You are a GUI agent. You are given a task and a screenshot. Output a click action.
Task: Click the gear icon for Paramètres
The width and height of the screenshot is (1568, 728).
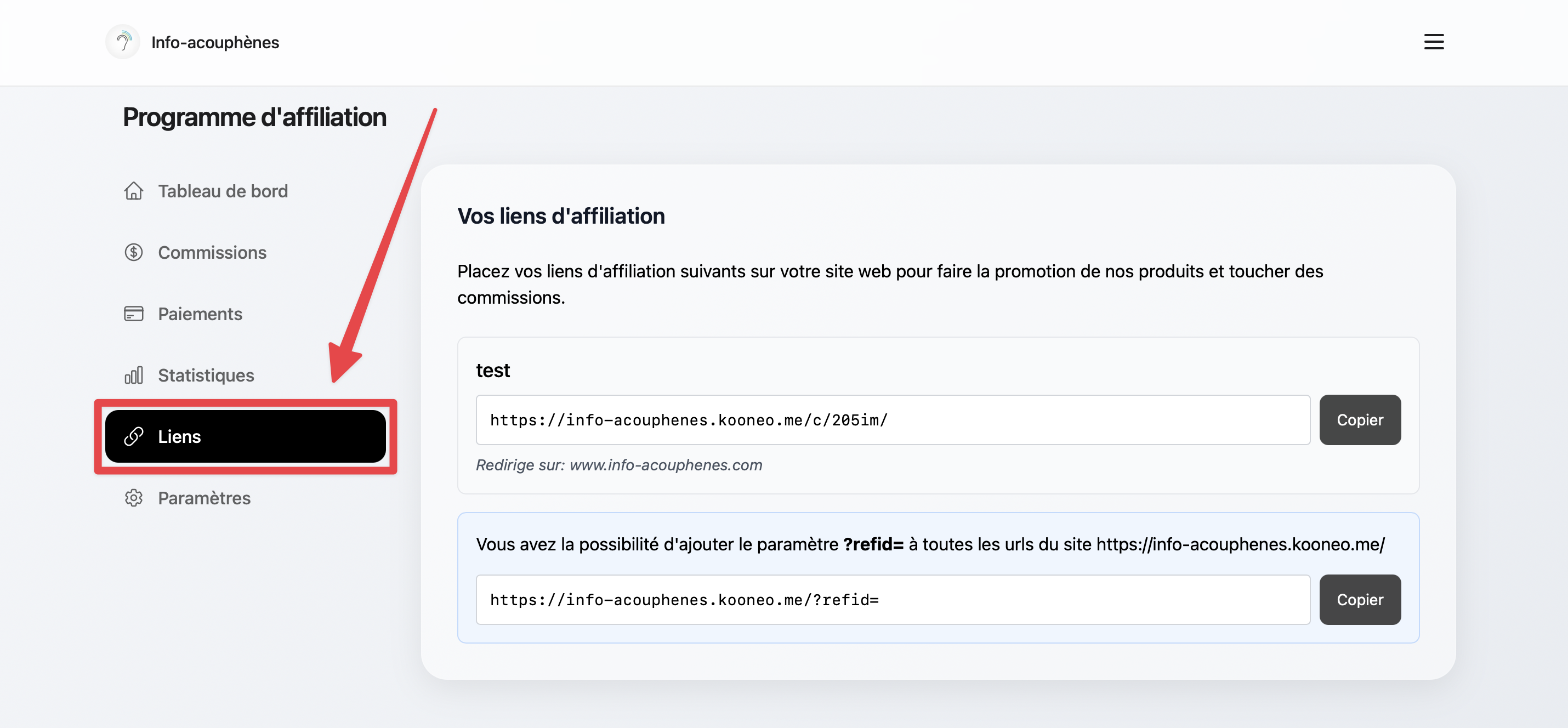(x=133, y=498)
